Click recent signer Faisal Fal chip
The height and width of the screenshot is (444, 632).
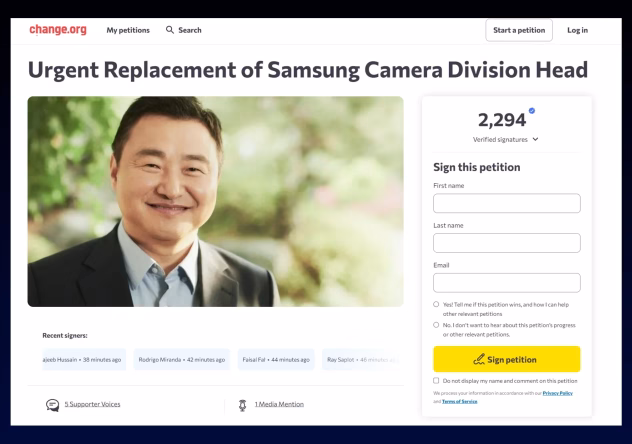(276, 359)
